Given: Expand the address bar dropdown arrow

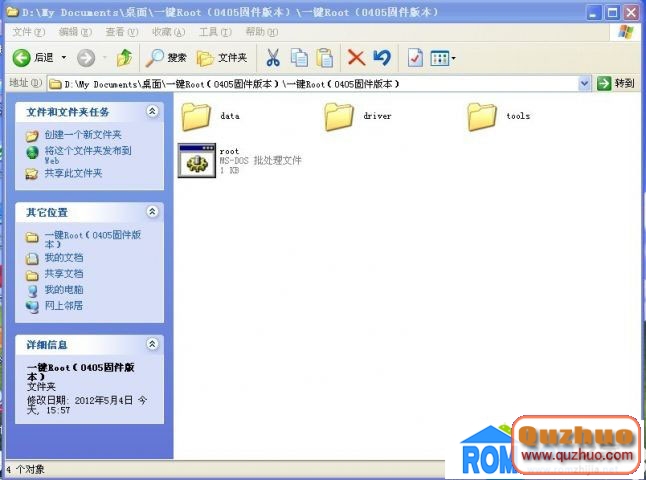Looking at the screenshot, I should (x=584, y=84).
